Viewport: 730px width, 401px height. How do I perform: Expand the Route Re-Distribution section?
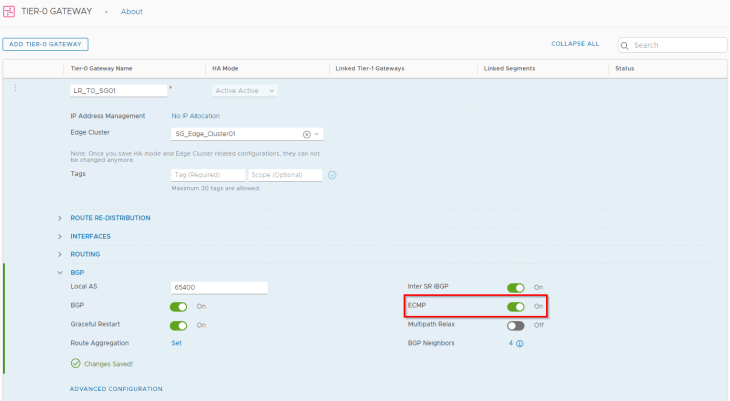pyautogui.click(x=60, y=217)
